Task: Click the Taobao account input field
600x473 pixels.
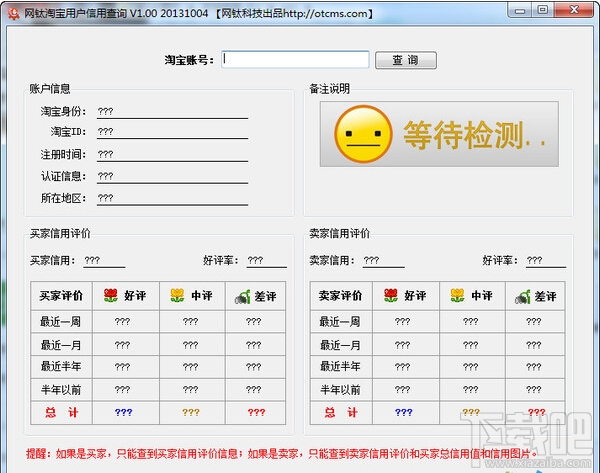Action: 295,60
